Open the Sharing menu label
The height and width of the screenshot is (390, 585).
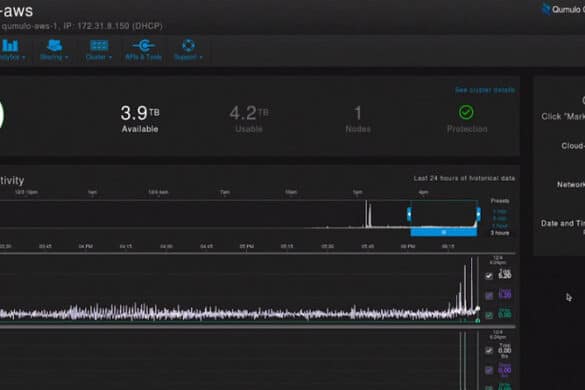pyautogui.click(x=51, y=57)
